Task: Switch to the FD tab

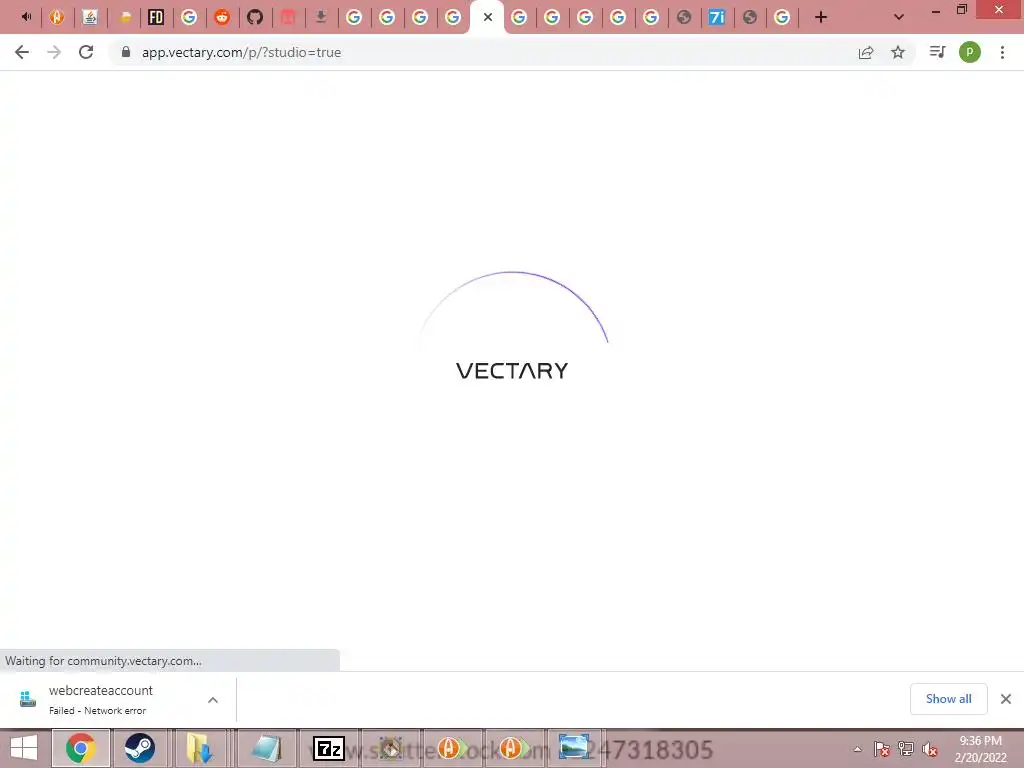Action: tap(156, 18)
